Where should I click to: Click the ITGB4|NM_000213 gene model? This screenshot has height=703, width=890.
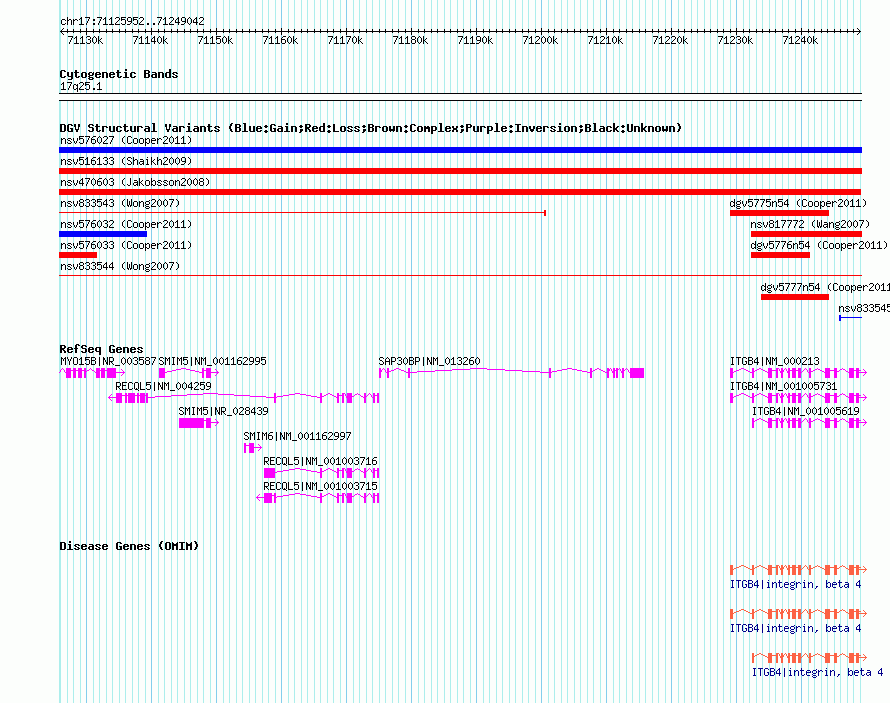pos(799,373)
